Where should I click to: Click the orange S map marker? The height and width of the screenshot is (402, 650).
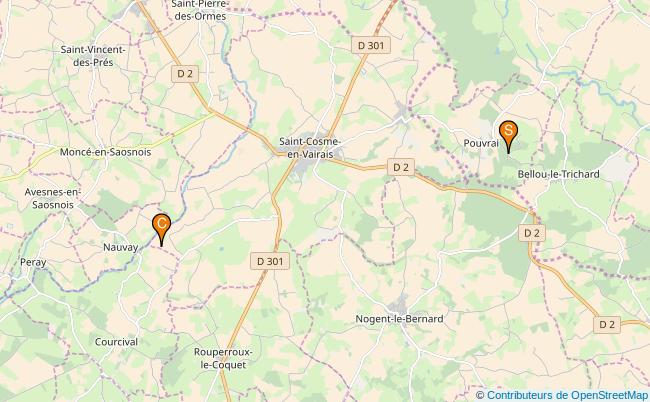(508, 136)
